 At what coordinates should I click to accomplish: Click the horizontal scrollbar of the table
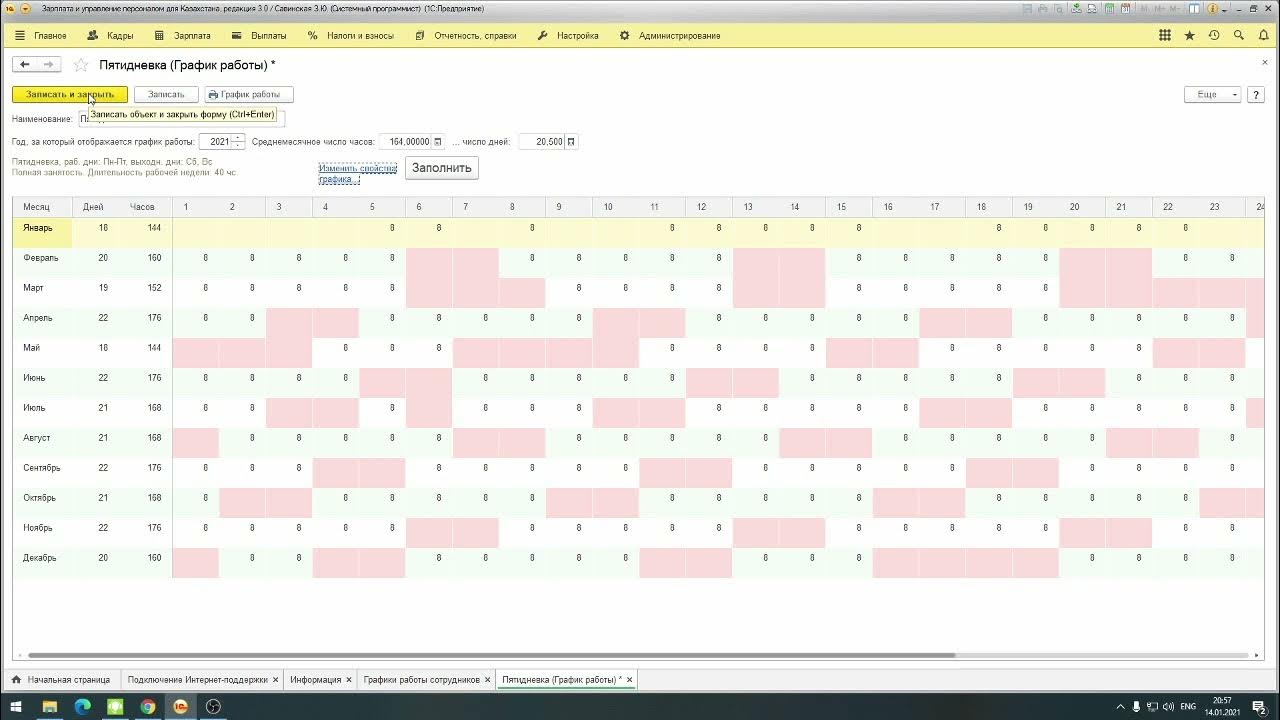point(492,656)
